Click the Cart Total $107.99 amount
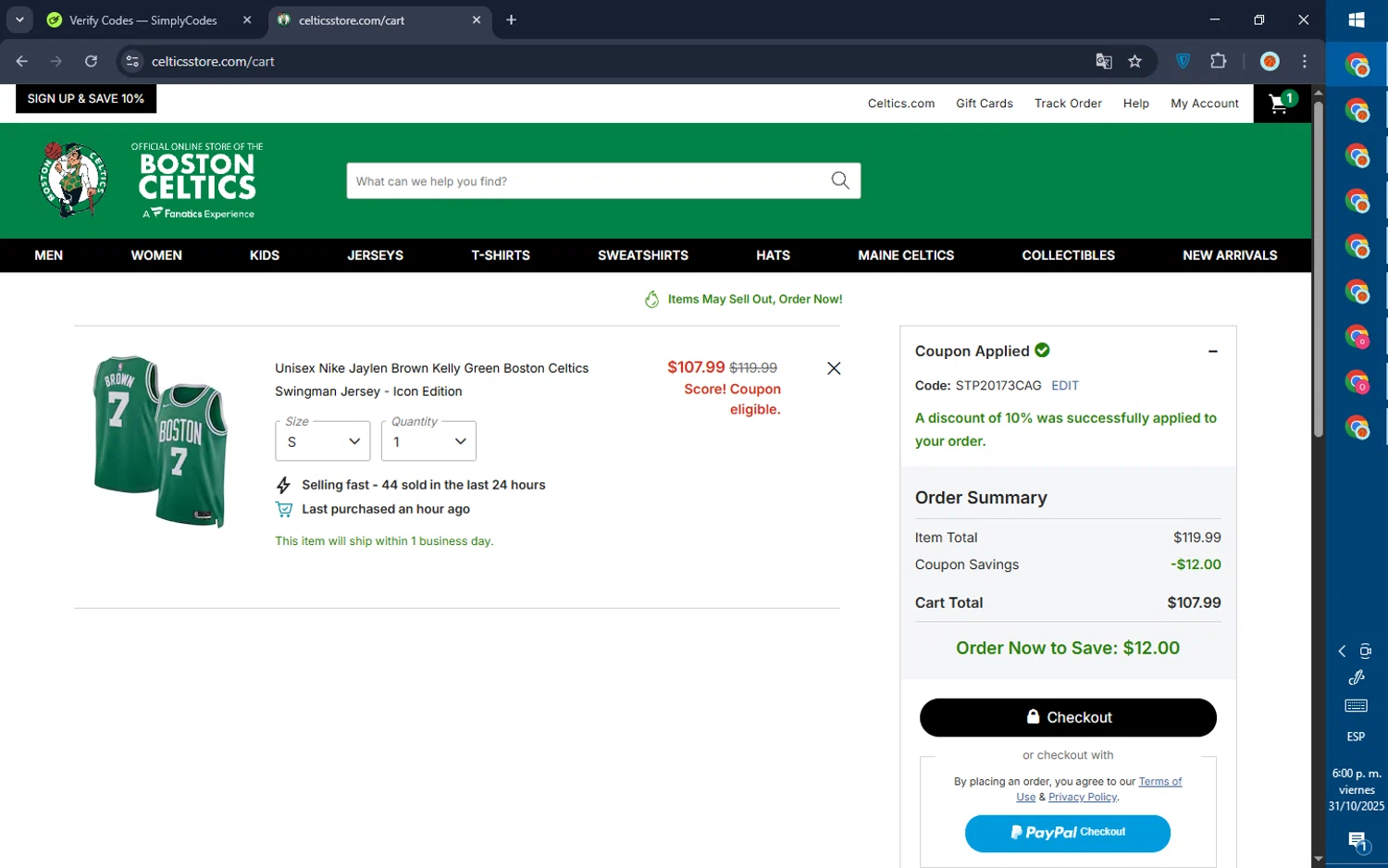The image size is (1388, 868). [x=1194, y=602]
